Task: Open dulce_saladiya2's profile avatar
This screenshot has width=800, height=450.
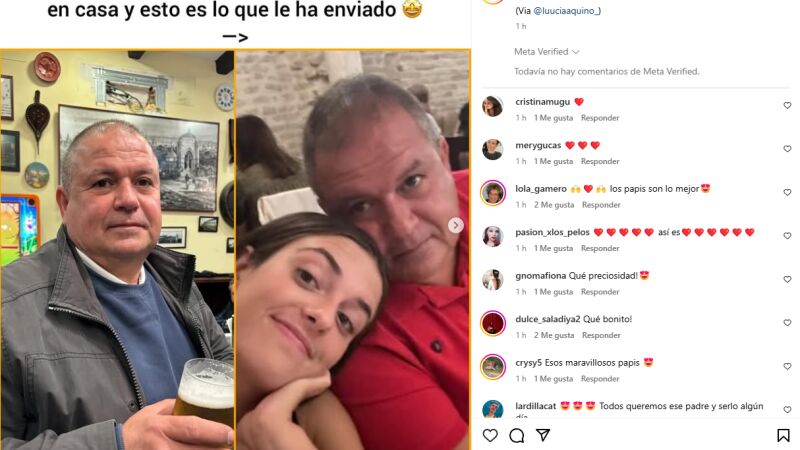Action: [x=492, y=323]
